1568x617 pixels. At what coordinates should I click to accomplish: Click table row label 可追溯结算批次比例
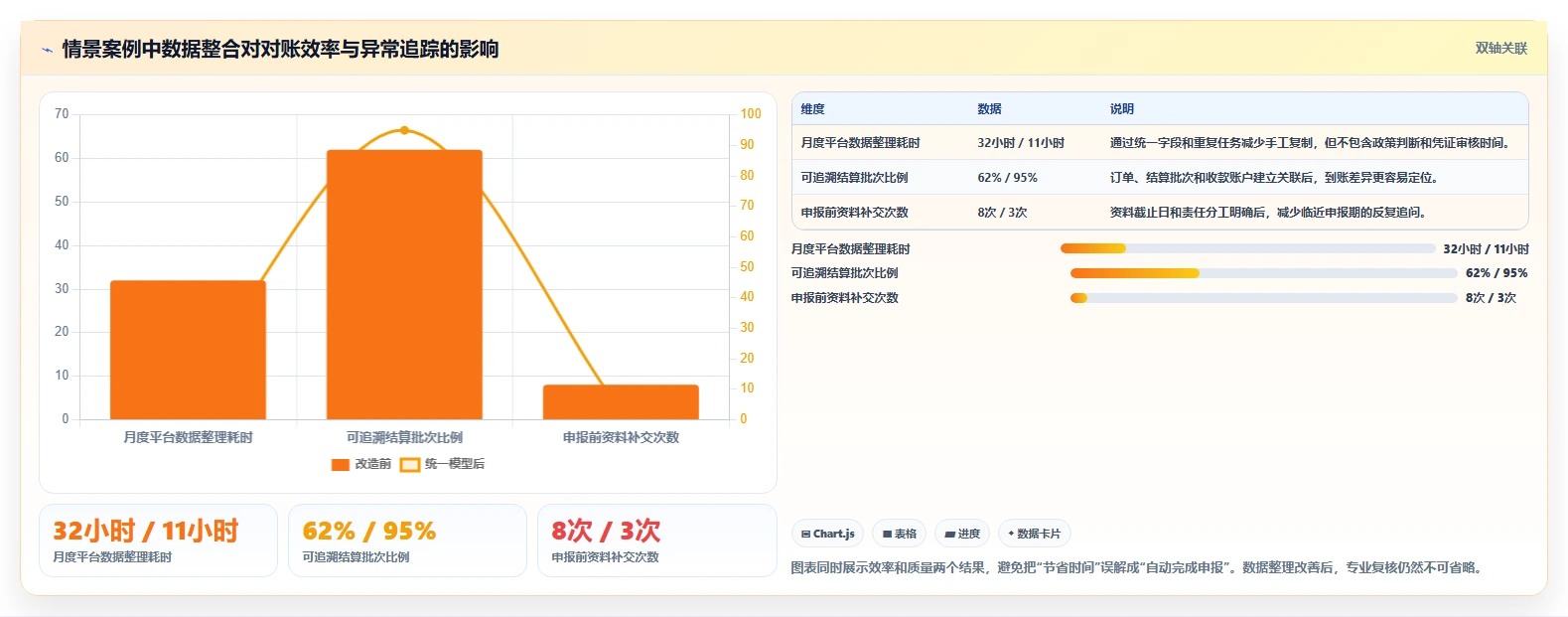pos(854,178)
